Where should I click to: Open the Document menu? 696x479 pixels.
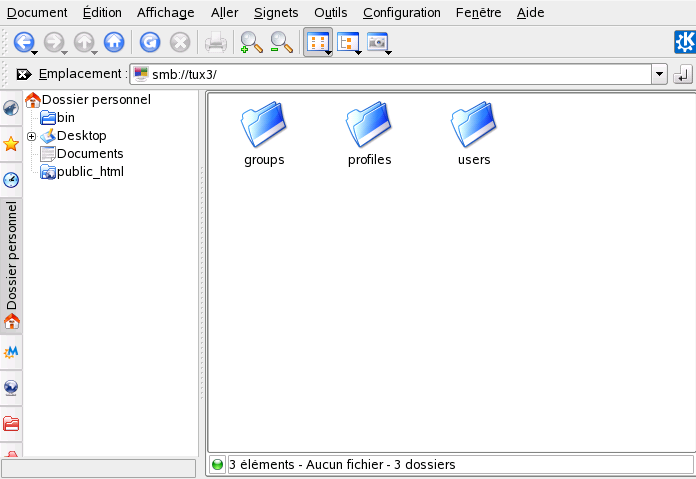[37, 12]
